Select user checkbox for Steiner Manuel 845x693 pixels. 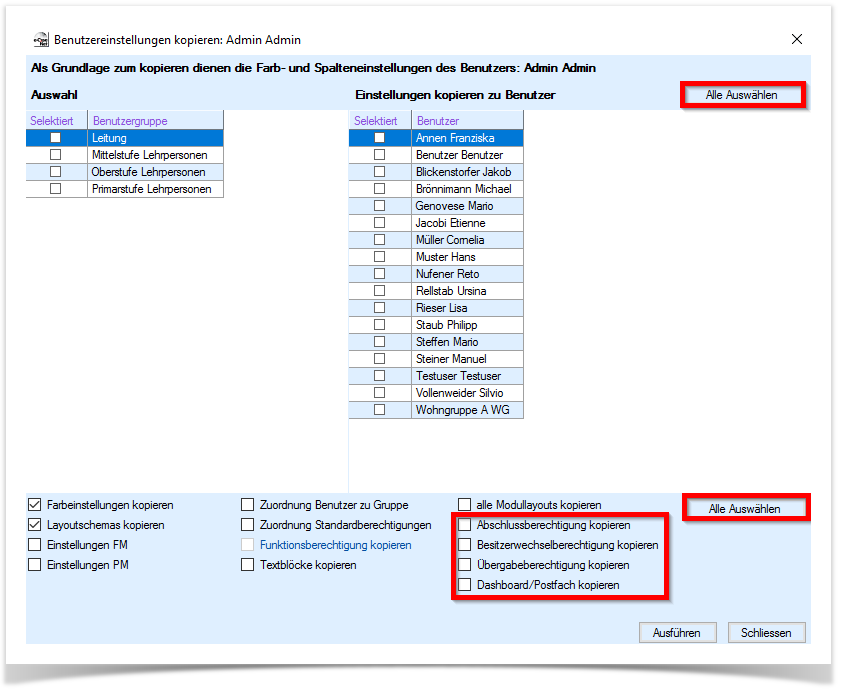(x=379, y=359)
